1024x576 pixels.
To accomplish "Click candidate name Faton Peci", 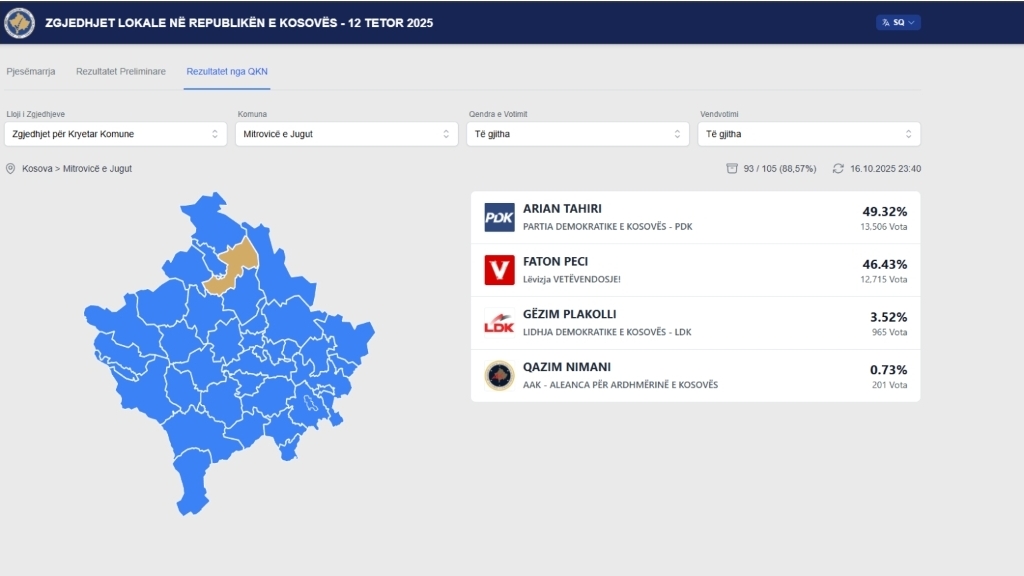I will click(556, 262).
